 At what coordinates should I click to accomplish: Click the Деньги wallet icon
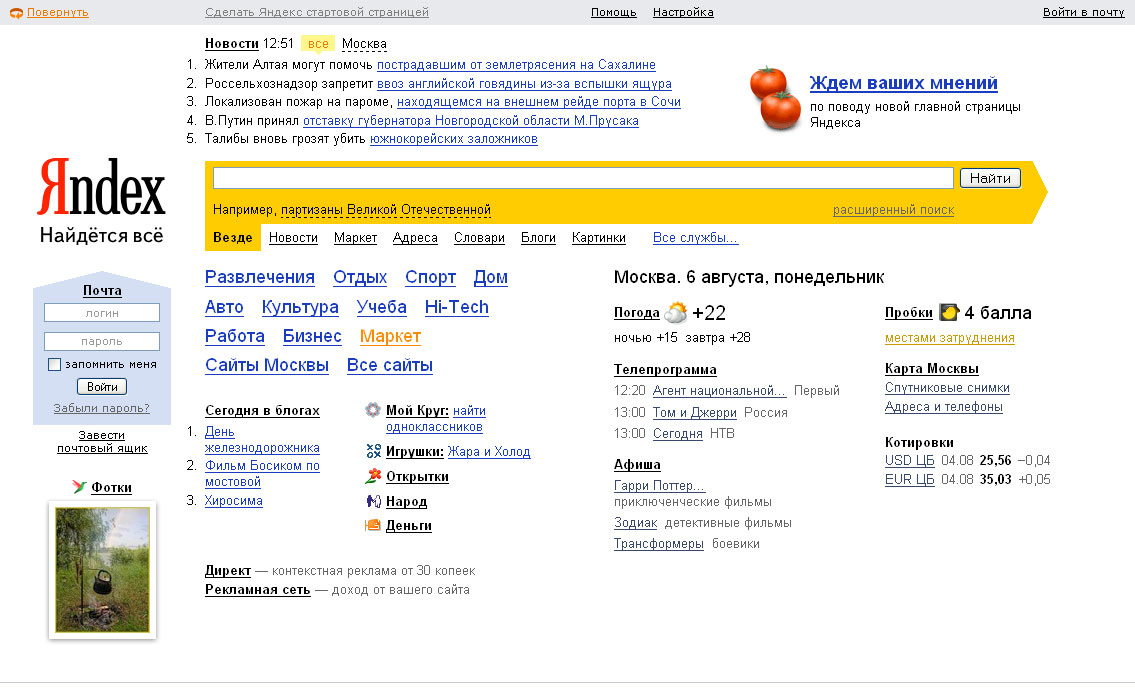[x=374, y=526]
